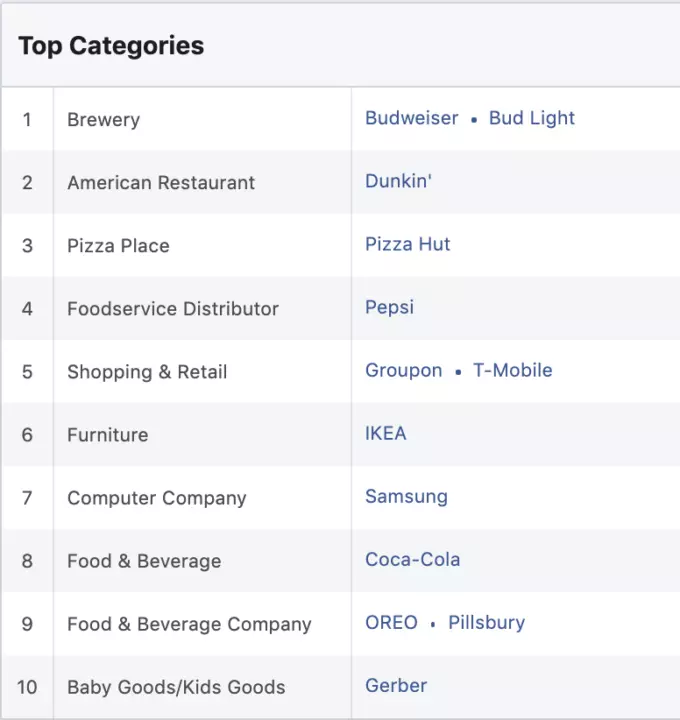Select the Pizza Place category
The image size is (680, 720).
pyautogui.click(x=118, y=246)
